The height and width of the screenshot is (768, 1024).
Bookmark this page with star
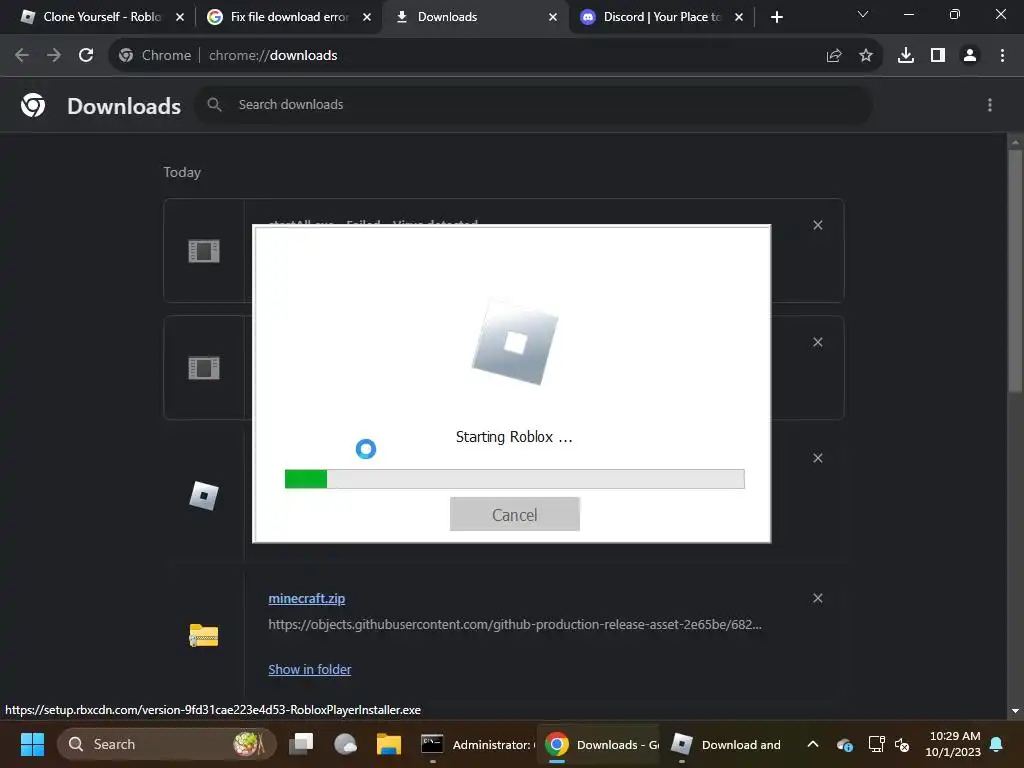(866, 56)
